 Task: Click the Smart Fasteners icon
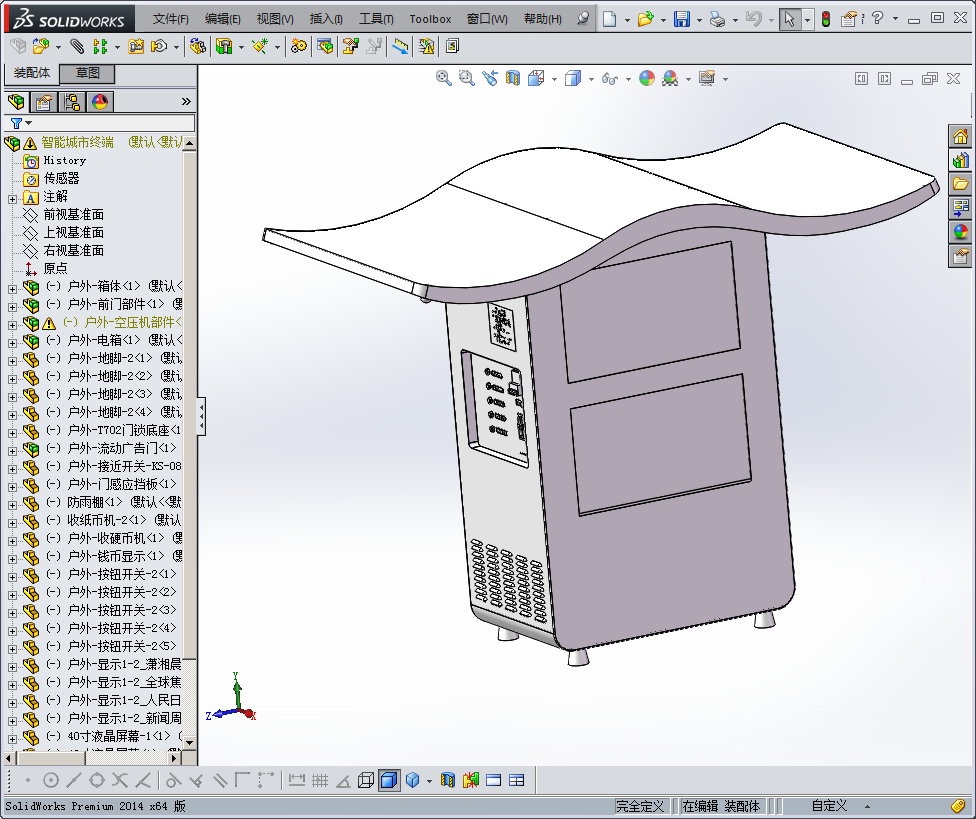[136, 46]
